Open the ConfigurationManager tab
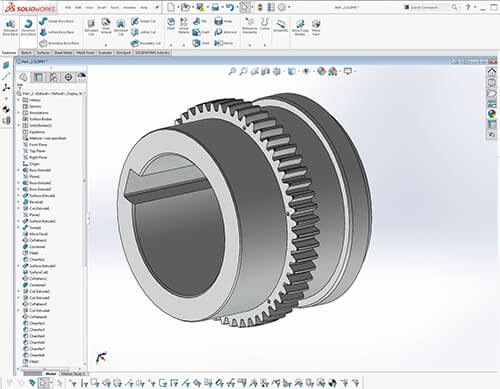Screen dimensions: 500x389 pyautogui.click(x=53, y=77)
